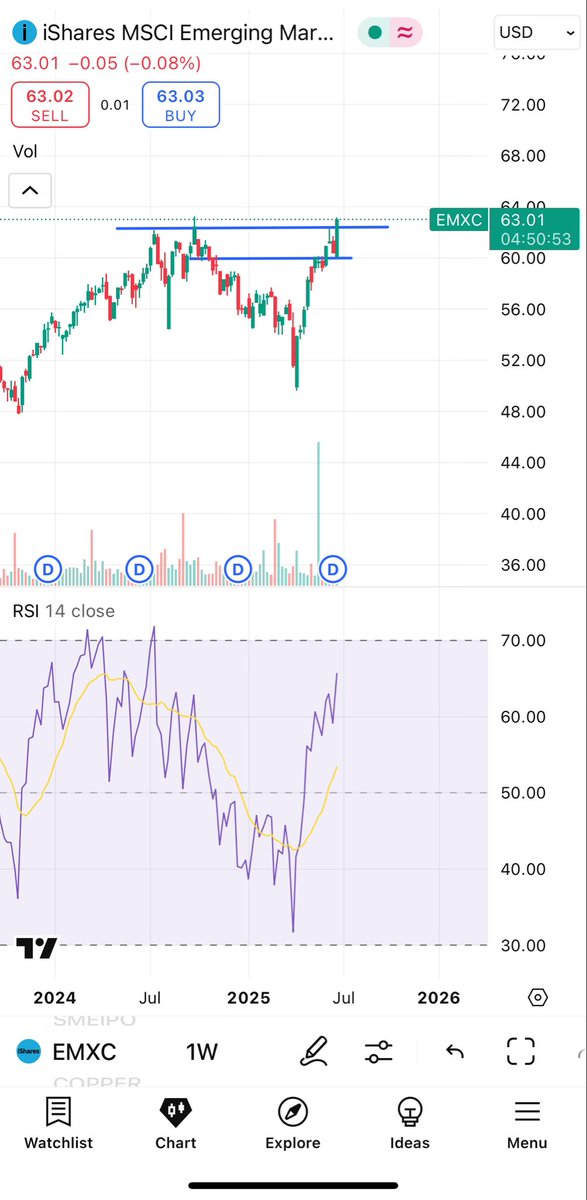Screen dimensions: 587x1200
Task: Tap the Vol indicator label
Action: [x=25, y=151]
